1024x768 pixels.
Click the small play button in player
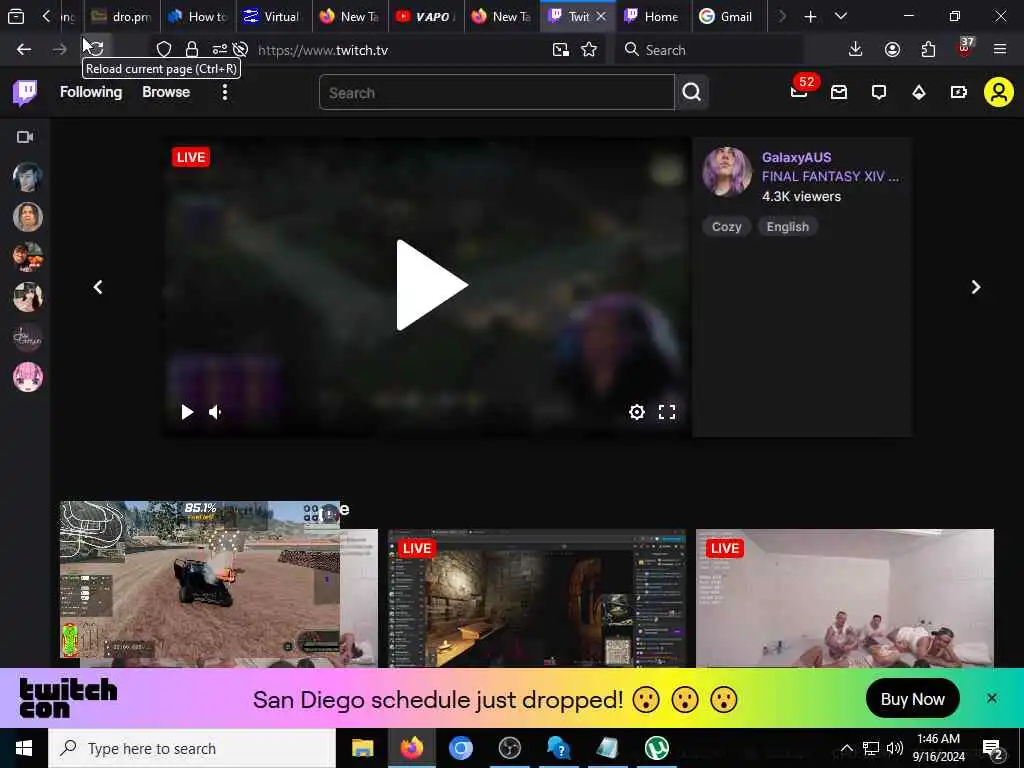tap(187, 412)
